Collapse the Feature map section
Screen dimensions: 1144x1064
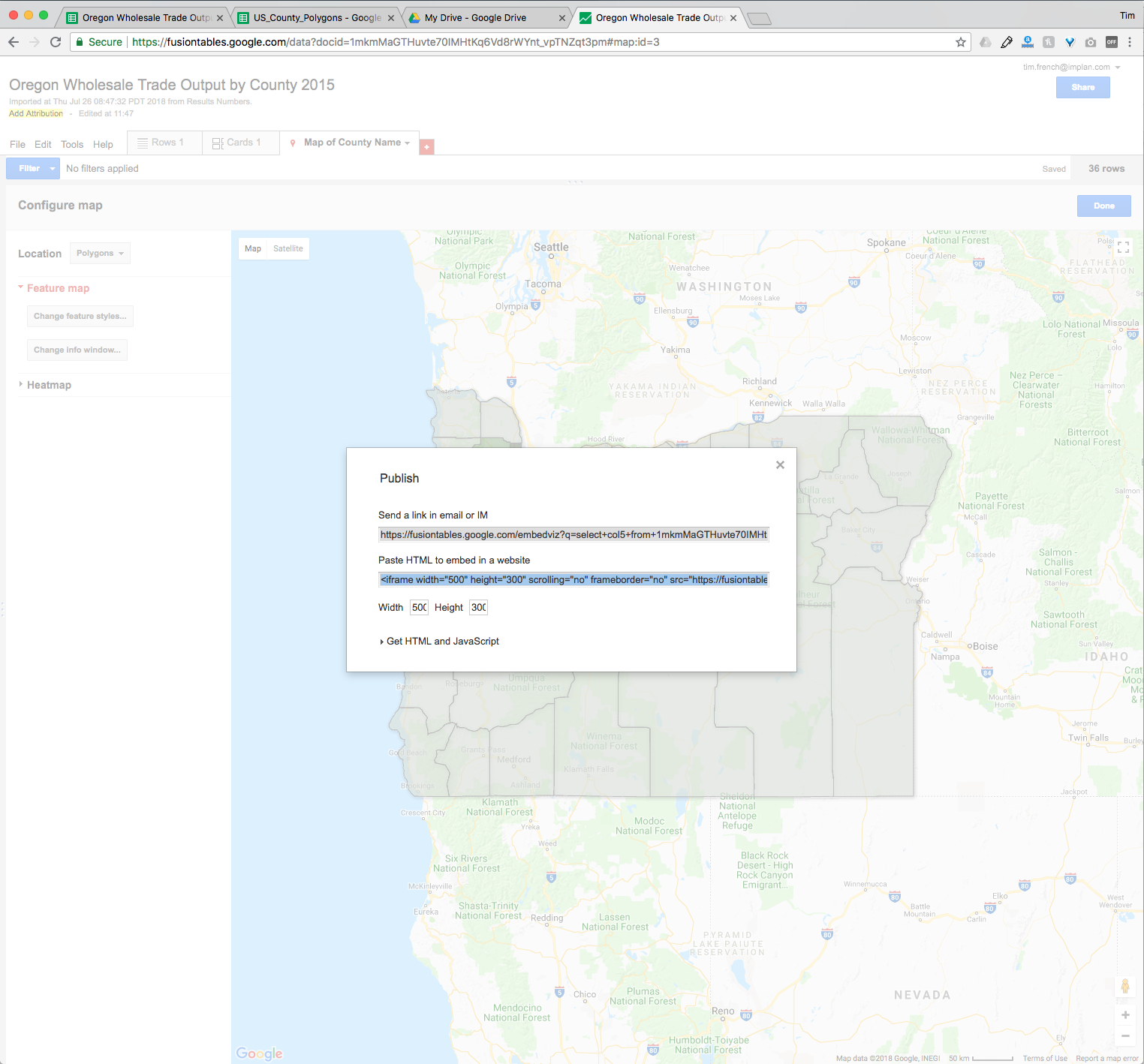pyautogui.click(x=54, y=288)
